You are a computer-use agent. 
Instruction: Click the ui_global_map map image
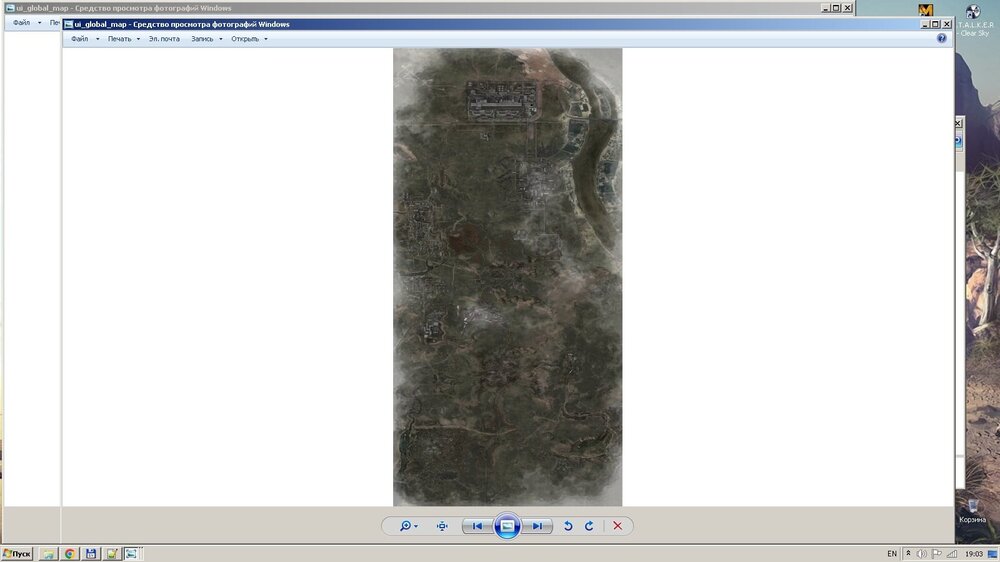507,277
